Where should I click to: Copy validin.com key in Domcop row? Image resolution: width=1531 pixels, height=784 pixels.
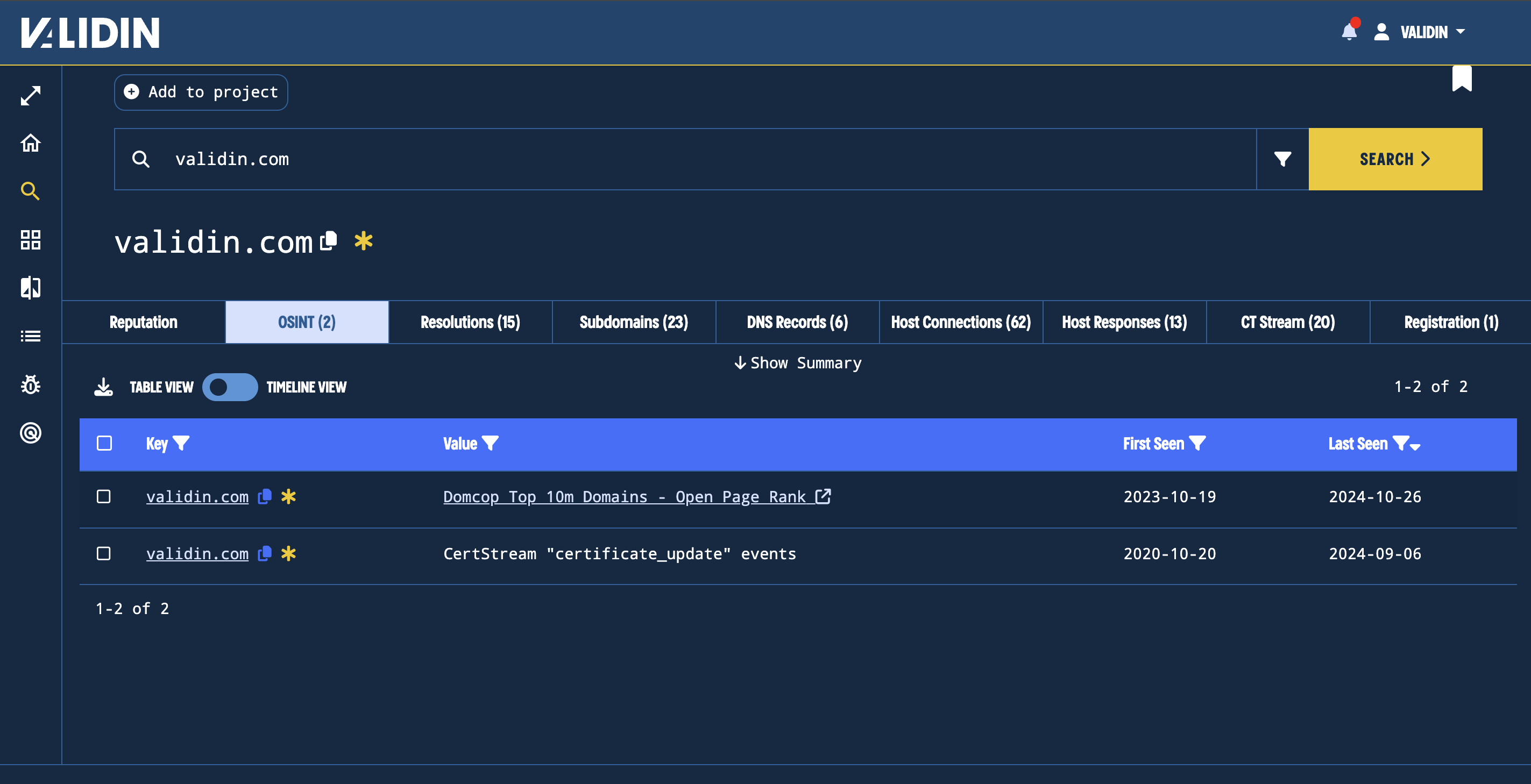(x=265, y=496)
